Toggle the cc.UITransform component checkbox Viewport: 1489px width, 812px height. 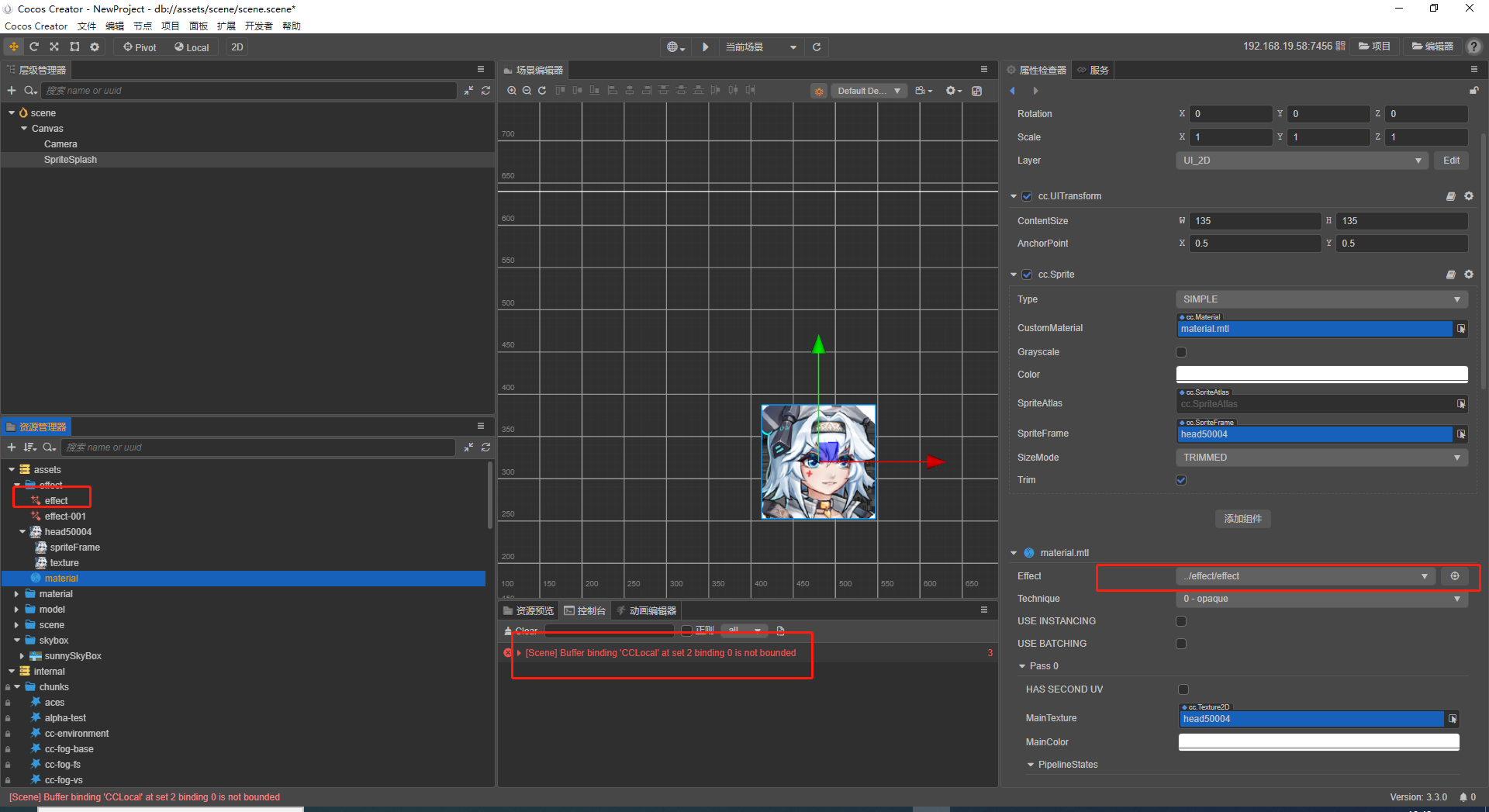point(1027,196)
